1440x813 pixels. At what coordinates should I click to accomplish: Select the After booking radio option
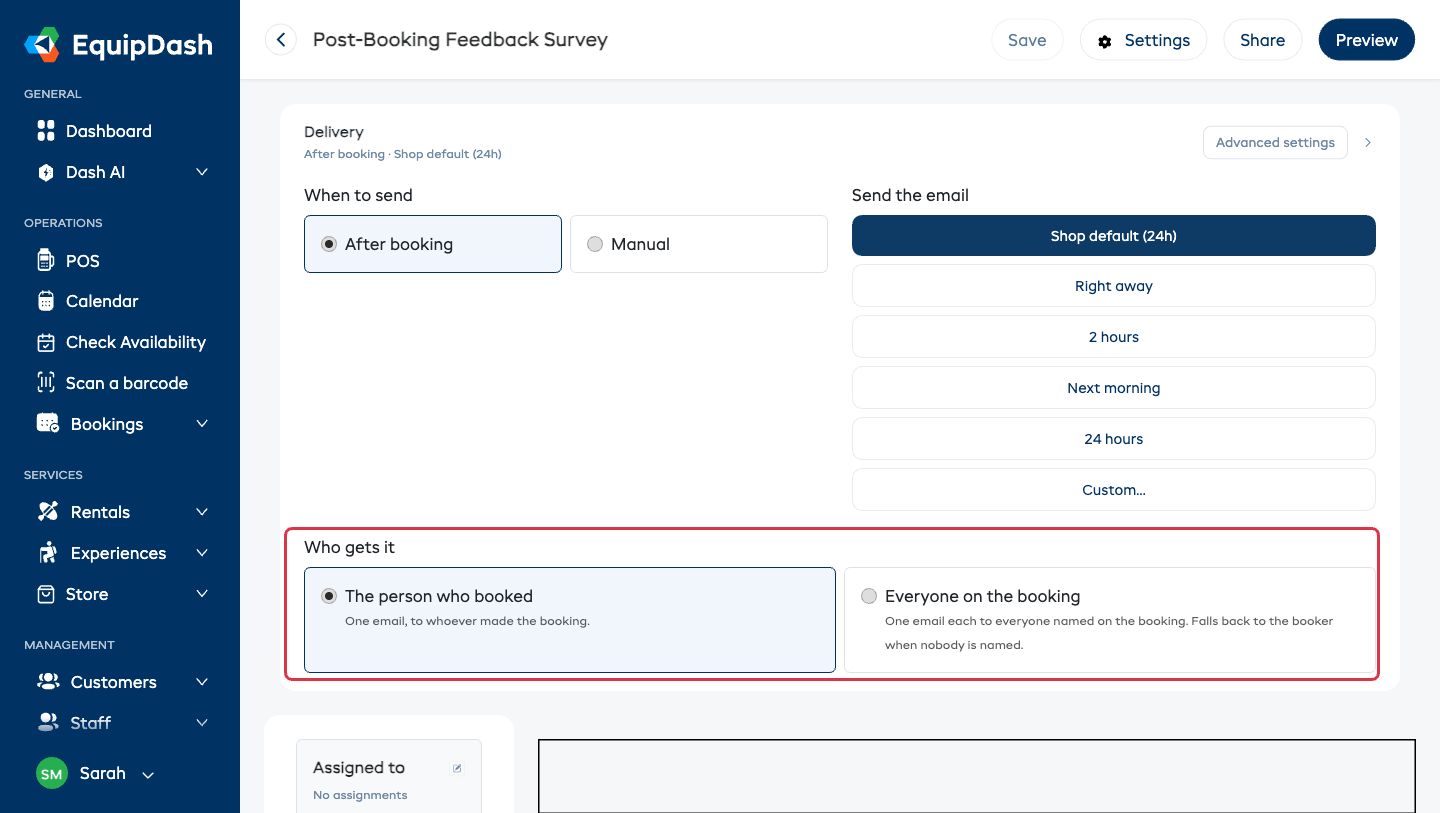point(433,244)
